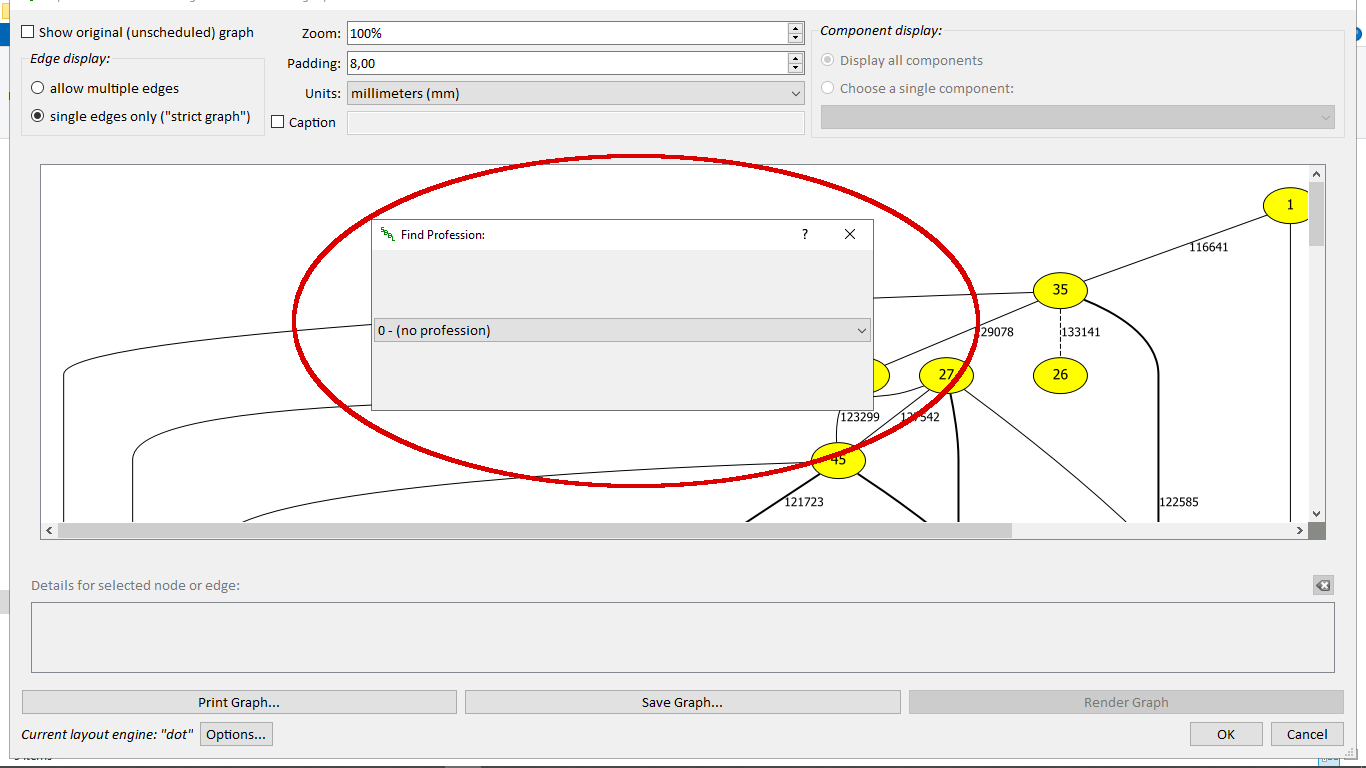Select Choose a single component option
Image resolution: width=1366 pixels, height=768 pixels.
point(827,87)
